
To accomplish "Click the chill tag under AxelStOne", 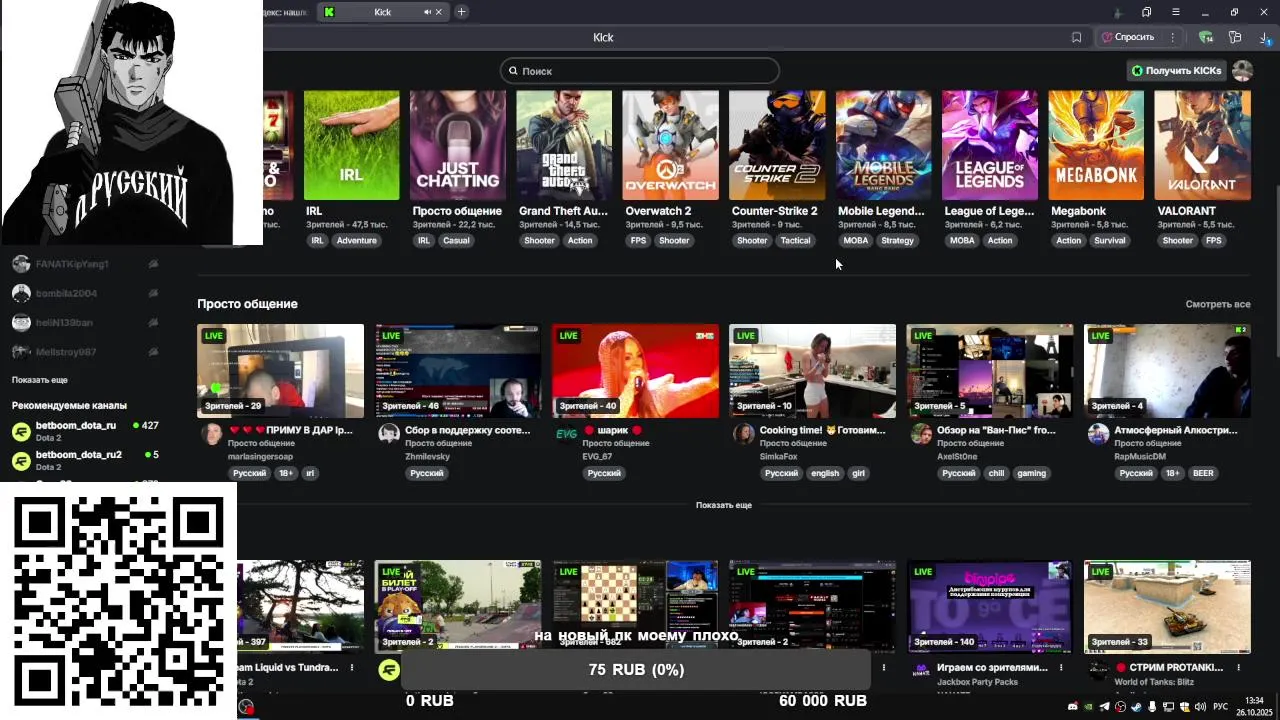I will tap(995, 473).
